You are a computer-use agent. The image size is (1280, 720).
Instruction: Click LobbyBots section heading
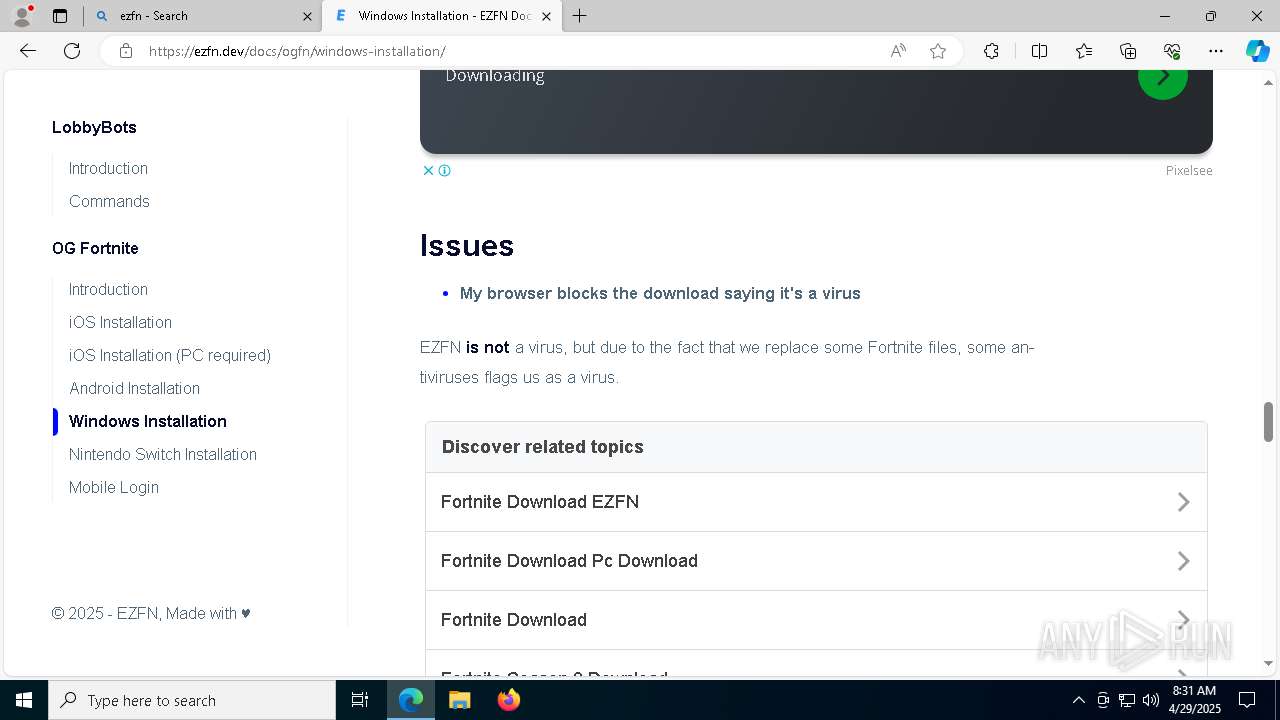click(94, 127)
